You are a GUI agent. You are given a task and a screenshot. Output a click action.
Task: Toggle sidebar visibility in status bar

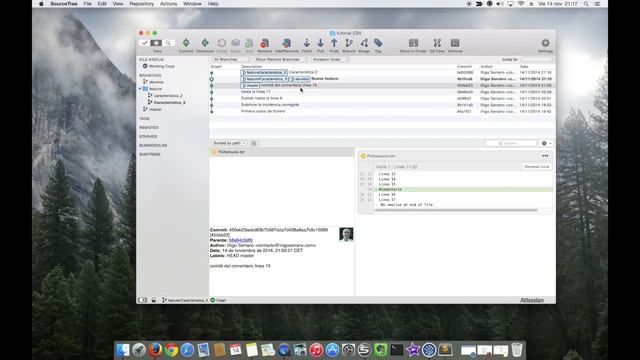coord(142,300)
